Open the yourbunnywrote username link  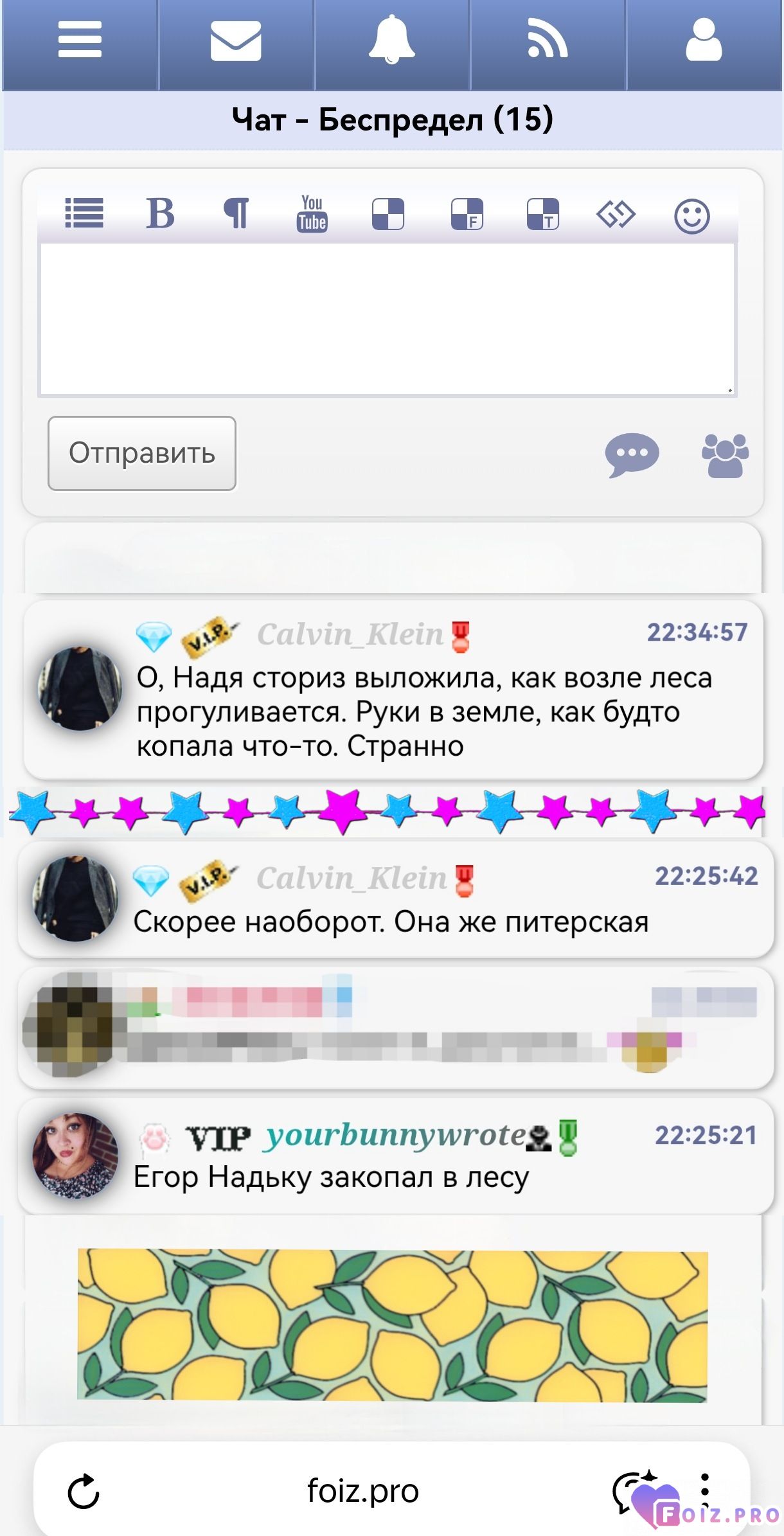tap(396, 1135)
